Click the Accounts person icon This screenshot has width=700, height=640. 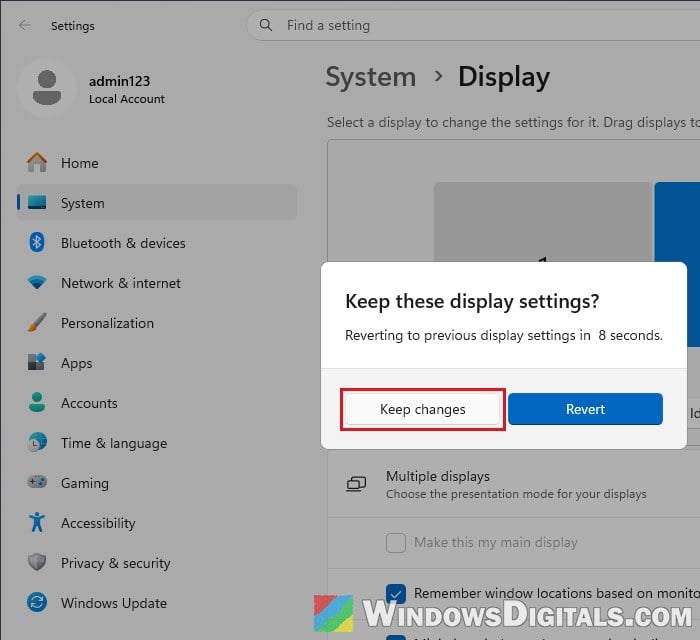(37, 402)
